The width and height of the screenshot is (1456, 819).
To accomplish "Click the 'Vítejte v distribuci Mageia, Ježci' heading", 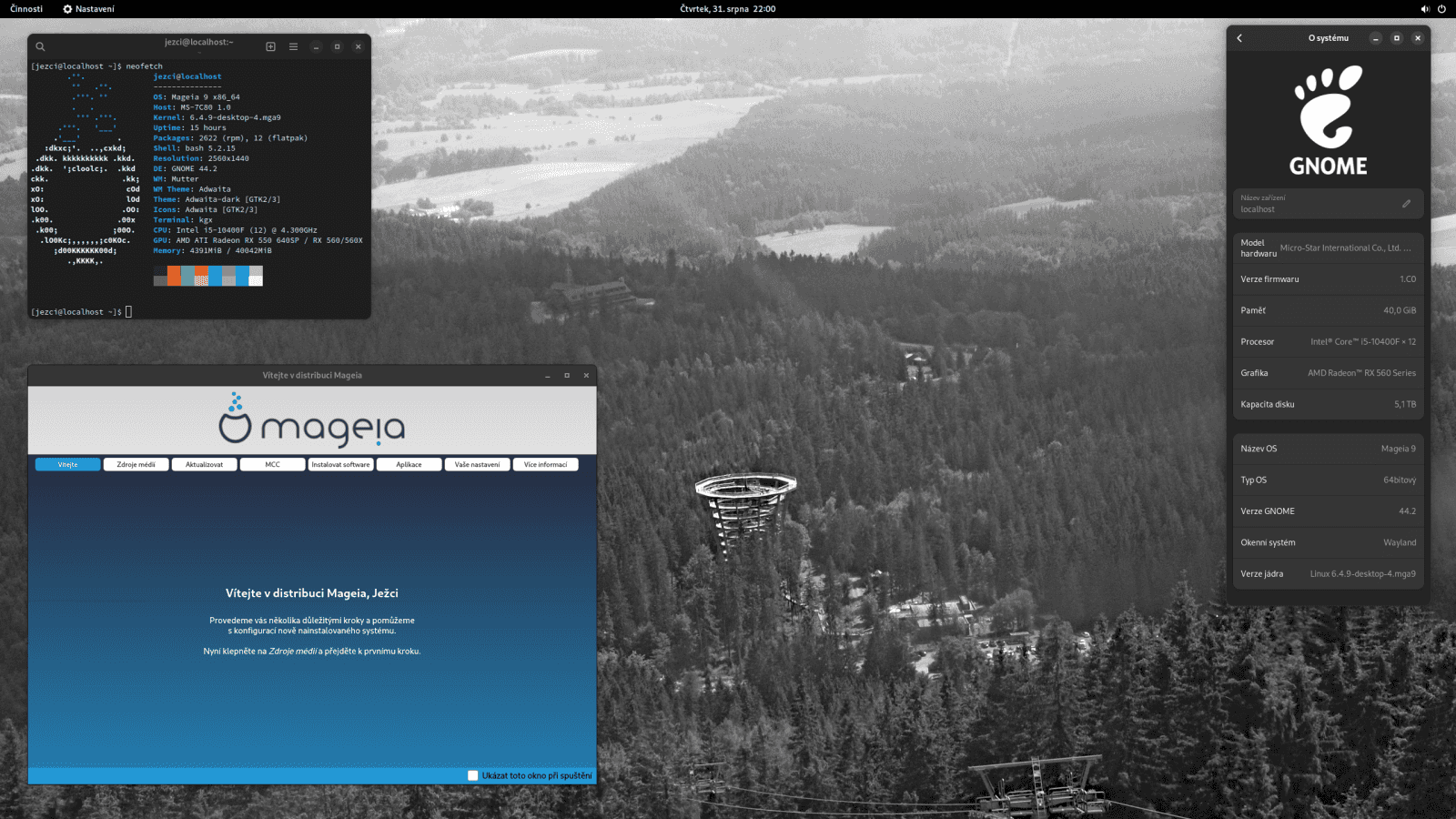I will tap(312, 593).
